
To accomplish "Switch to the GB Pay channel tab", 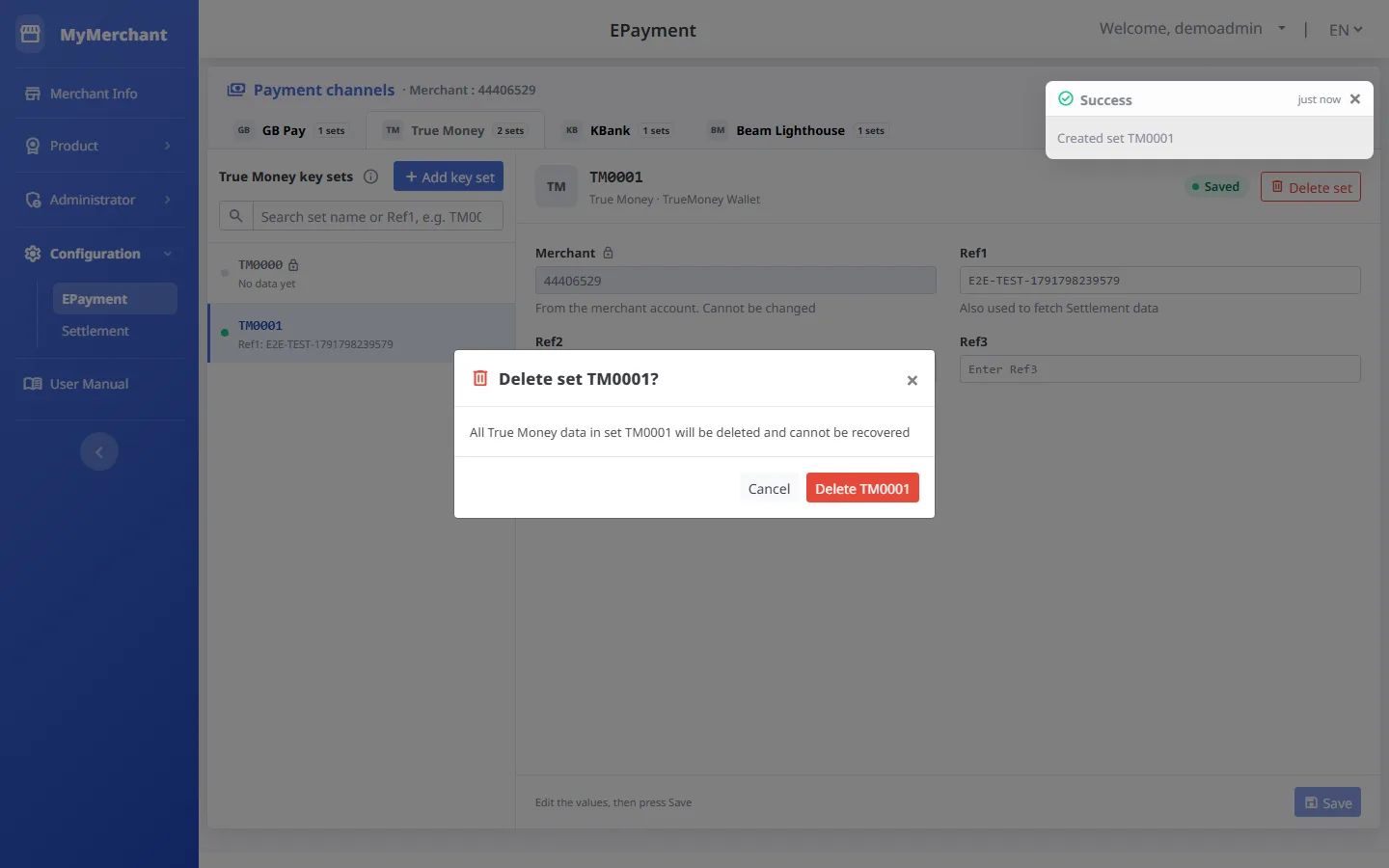I will click(291, 130).
